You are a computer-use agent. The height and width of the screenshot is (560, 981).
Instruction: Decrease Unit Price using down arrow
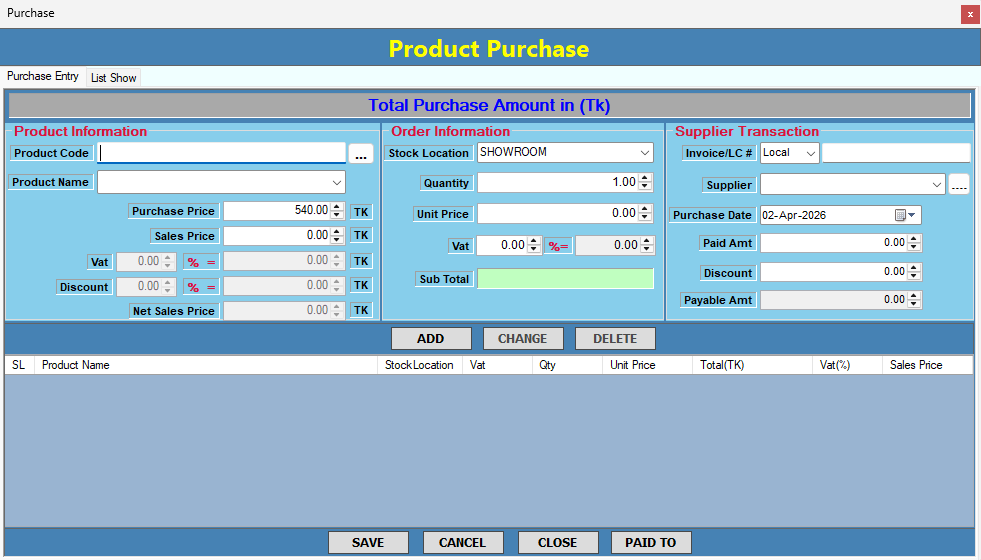point(645,217)
